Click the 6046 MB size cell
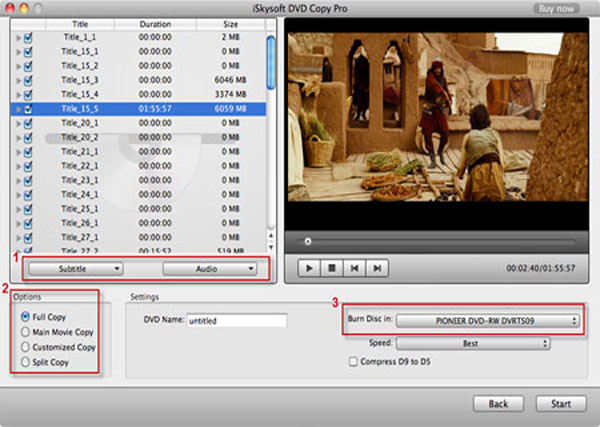 (230, 80)
